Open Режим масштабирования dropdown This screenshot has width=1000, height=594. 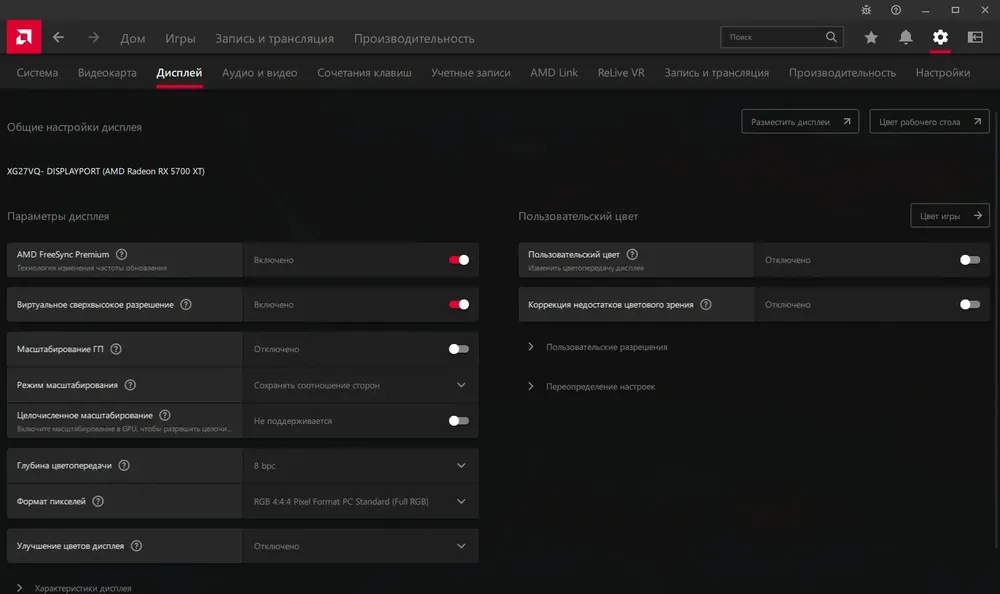[x=360, y=385]
